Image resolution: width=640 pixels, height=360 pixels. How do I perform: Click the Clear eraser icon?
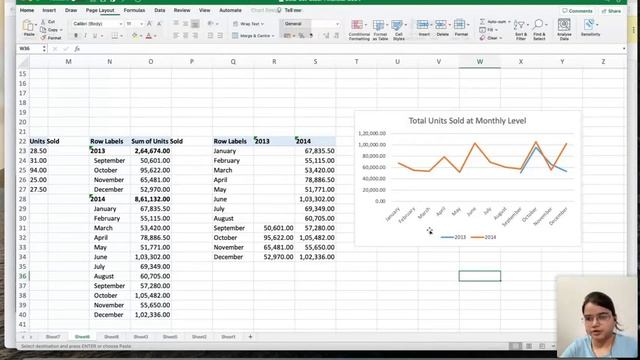click(482, 38)
